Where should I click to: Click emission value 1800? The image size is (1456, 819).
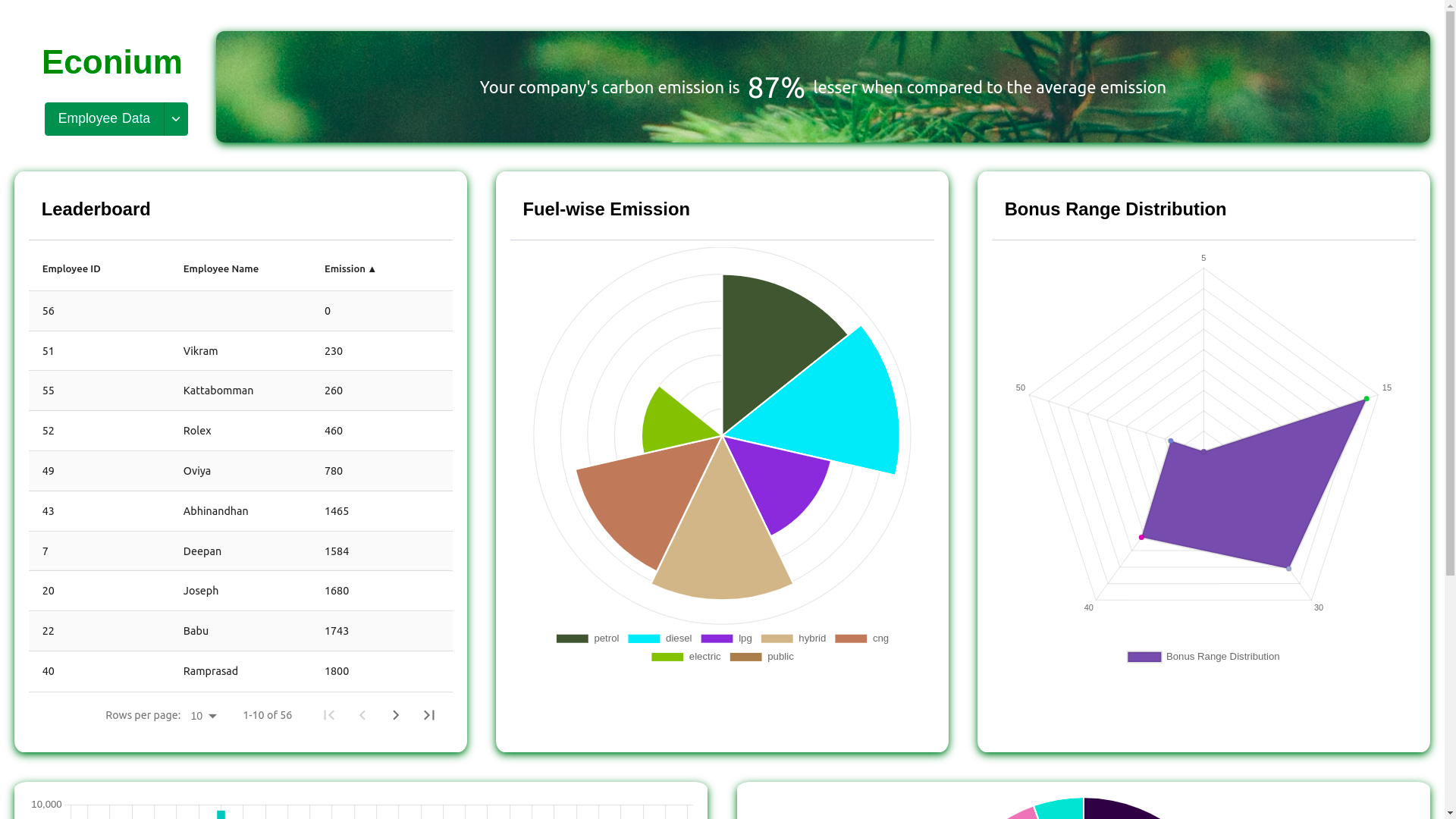(337, 671)
